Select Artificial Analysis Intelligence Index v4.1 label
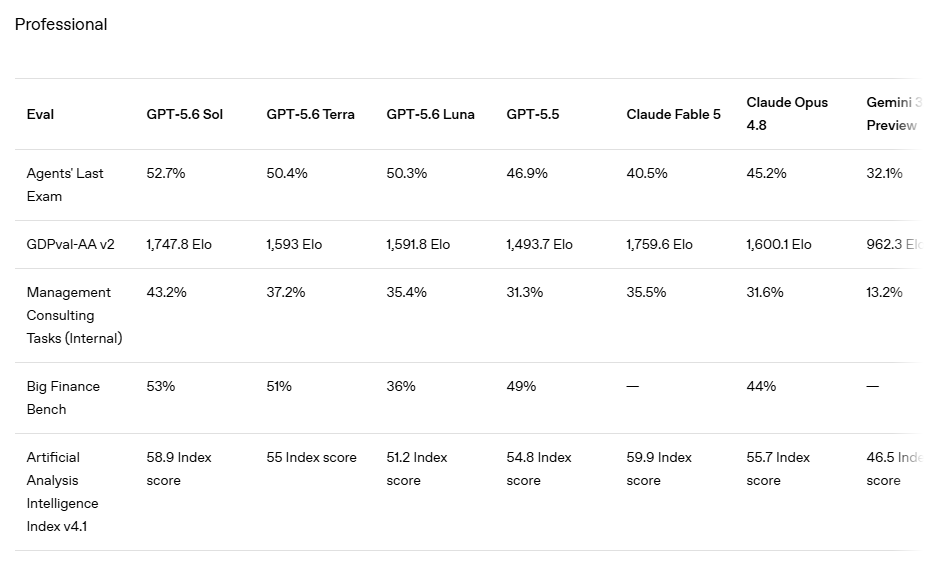The image size is (948, 562). tap(62, 491)
